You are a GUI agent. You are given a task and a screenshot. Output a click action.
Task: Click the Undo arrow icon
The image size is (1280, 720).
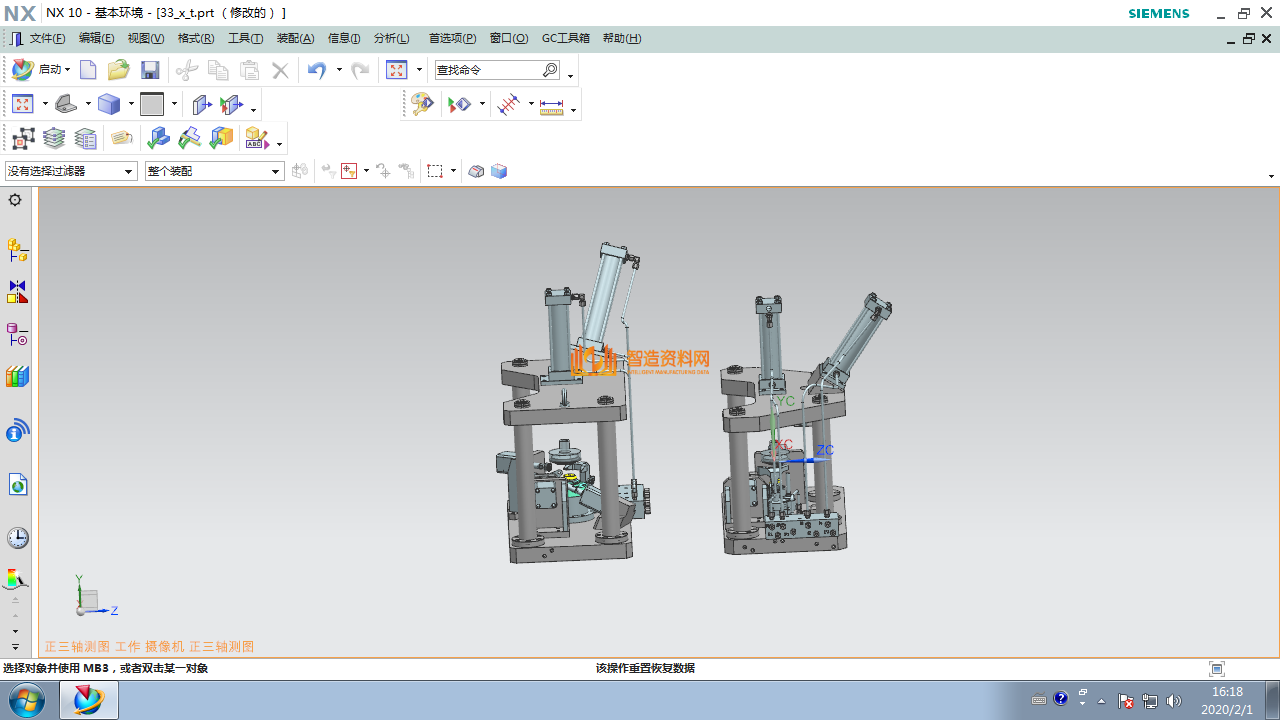pyautogui.click(x=317, y=70)
